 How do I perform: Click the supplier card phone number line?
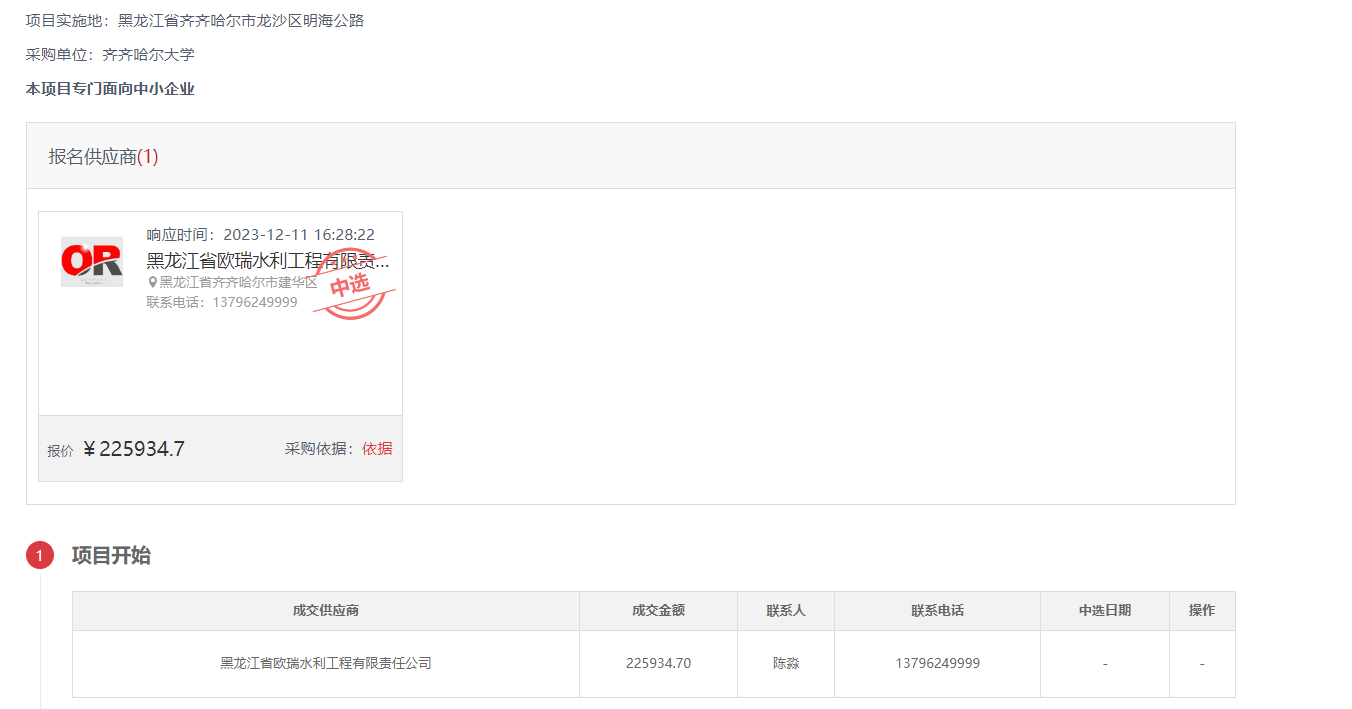click(x=222, y=302)
